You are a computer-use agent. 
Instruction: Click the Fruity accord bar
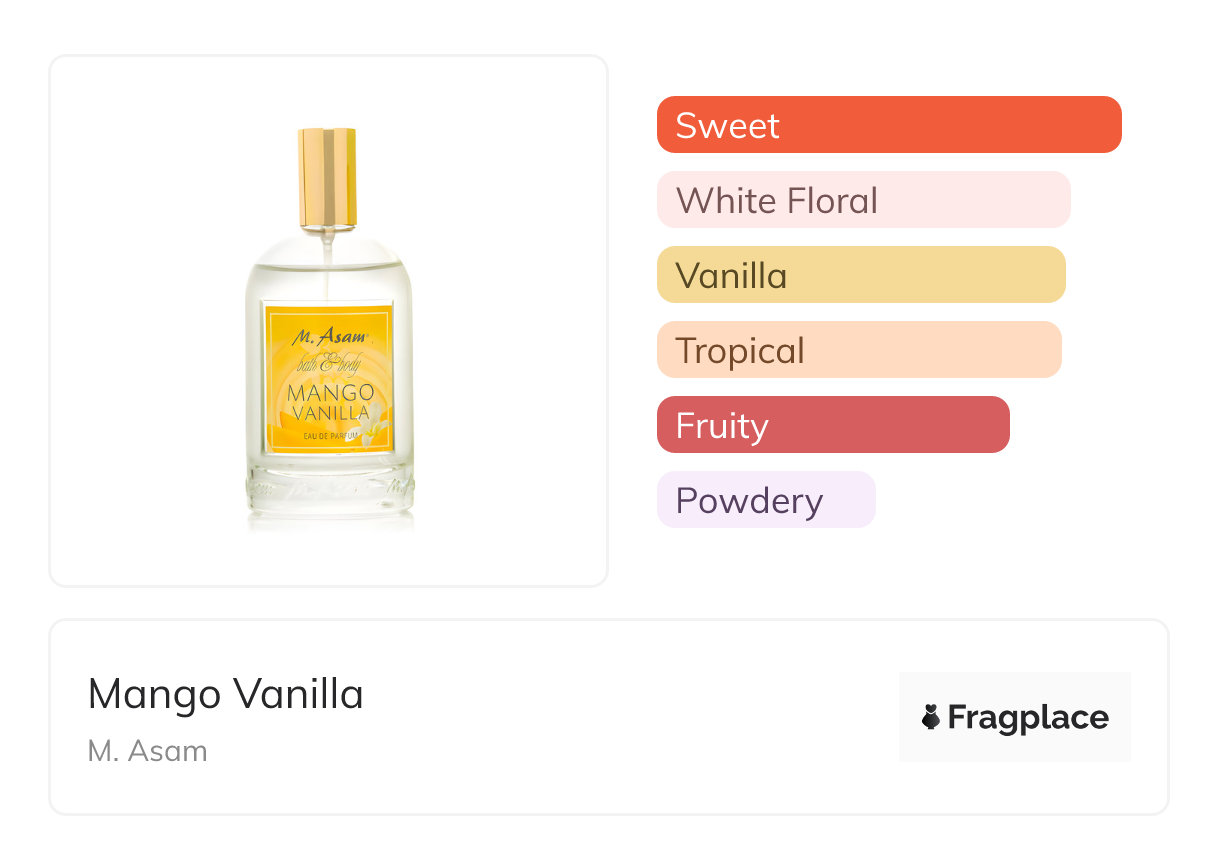point(832,425)
